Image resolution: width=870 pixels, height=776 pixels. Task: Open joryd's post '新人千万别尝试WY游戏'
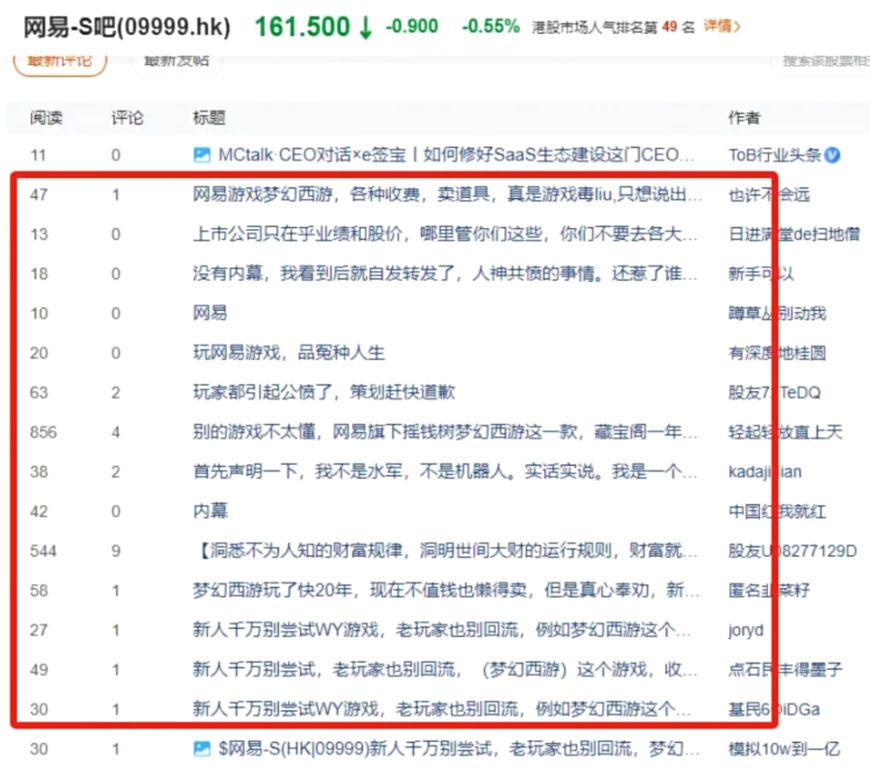point(442,630)
